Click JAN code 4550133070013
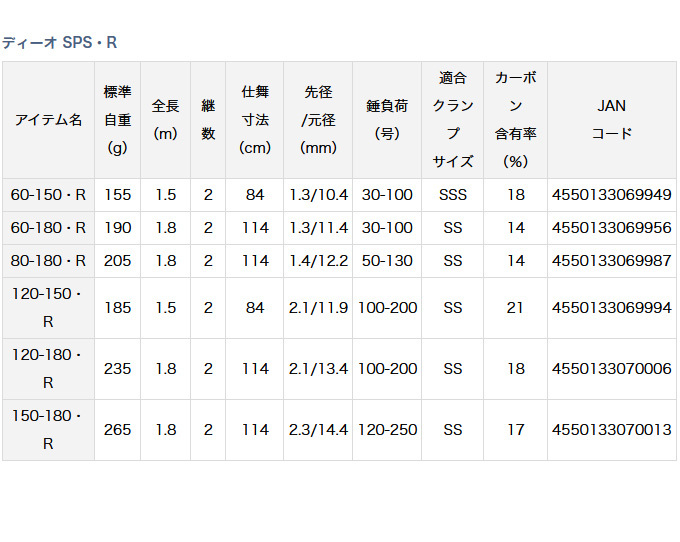Image resolution: width=680 pixels, height=542 pixels. click(x=611, y=430)
